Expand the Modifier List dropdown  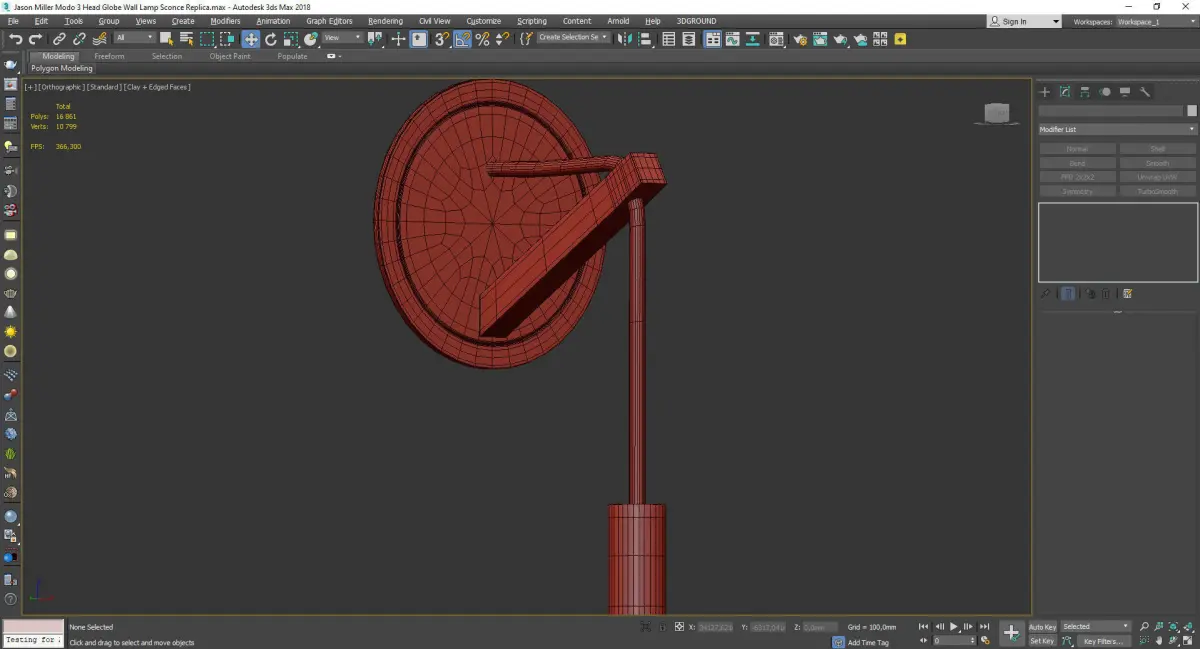point(1117,129)
